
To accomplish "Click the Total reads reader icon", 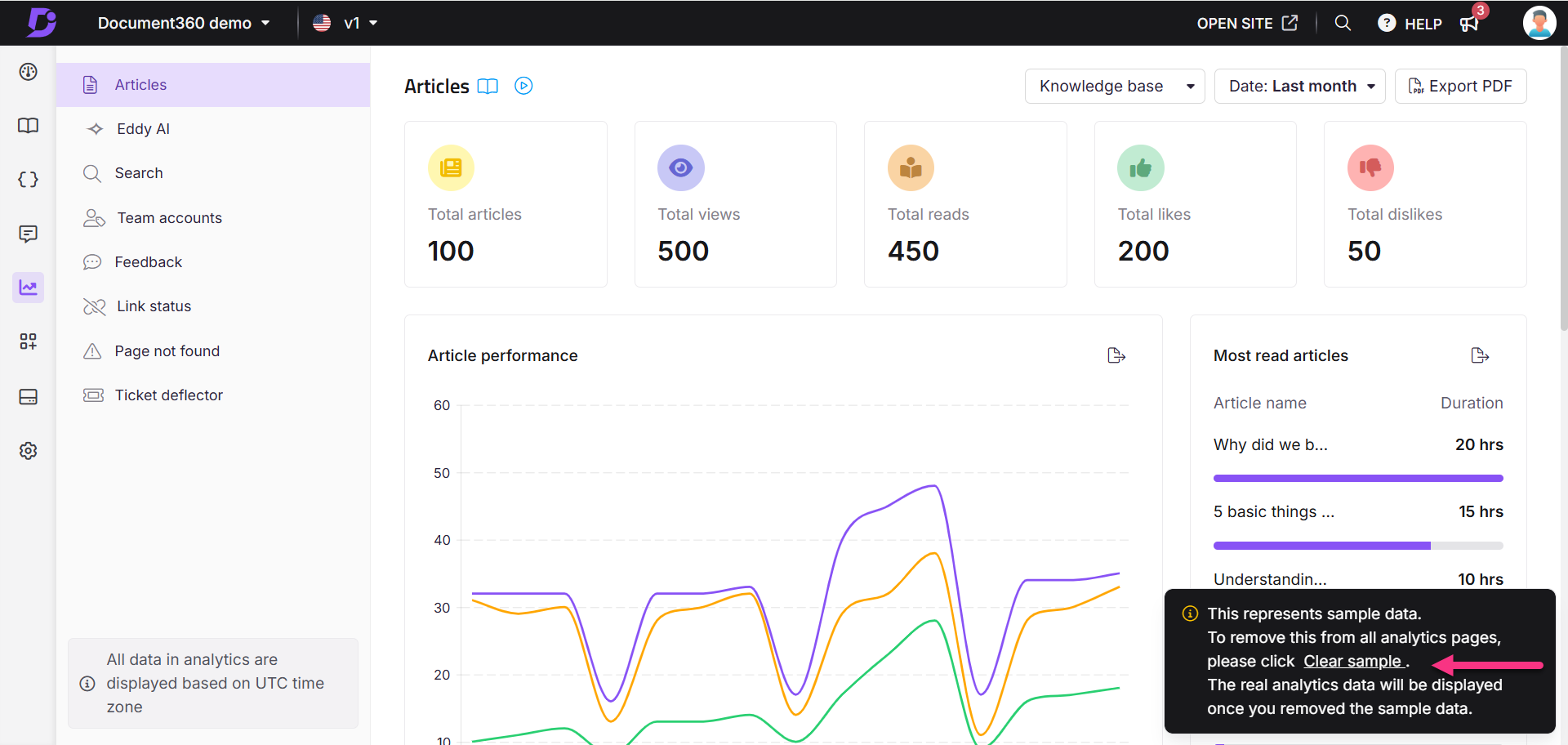I will point(911,167).
